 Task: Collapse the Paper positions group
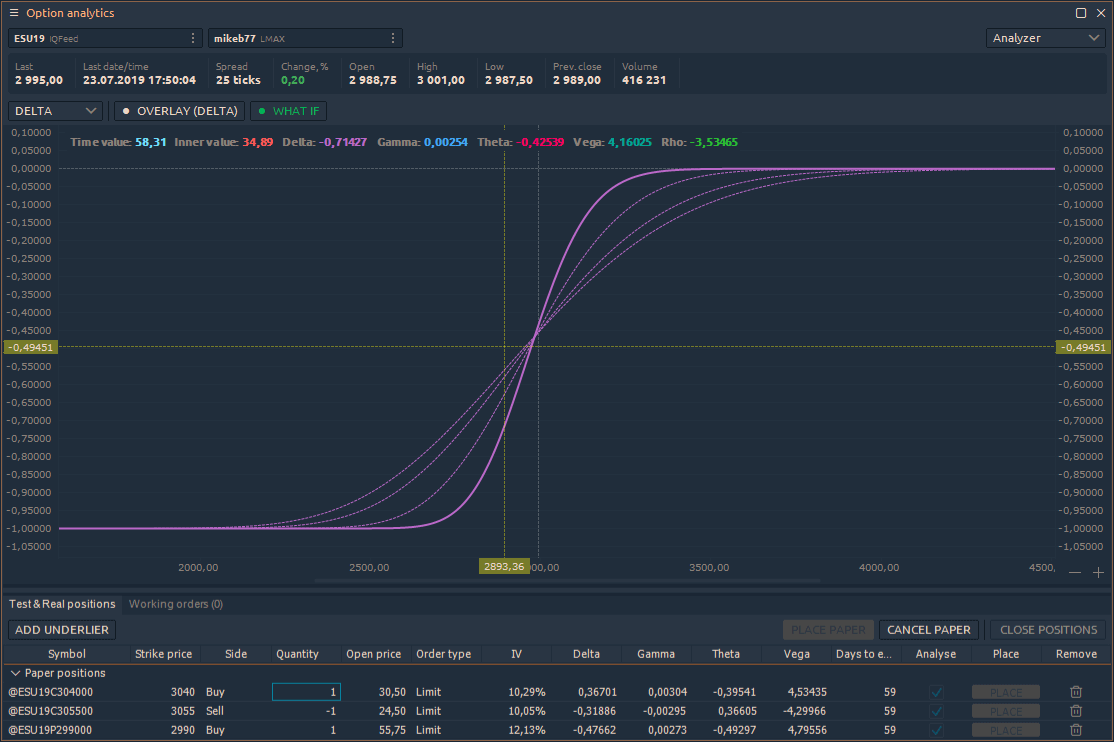tap(15, 673)
